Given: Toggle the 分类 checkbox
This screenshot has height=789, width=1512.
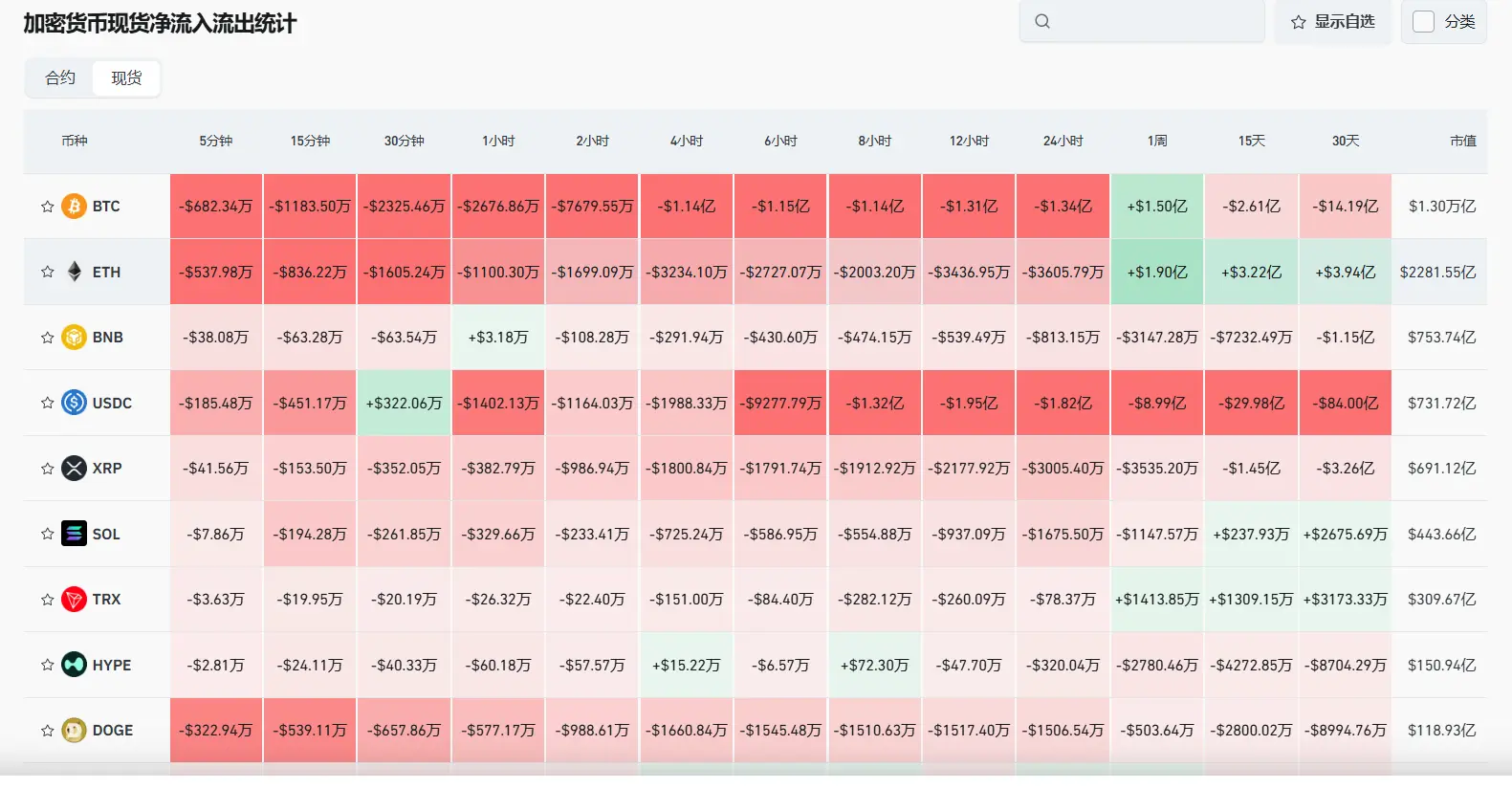Looking at the screenshot, I should point(1423,21).
